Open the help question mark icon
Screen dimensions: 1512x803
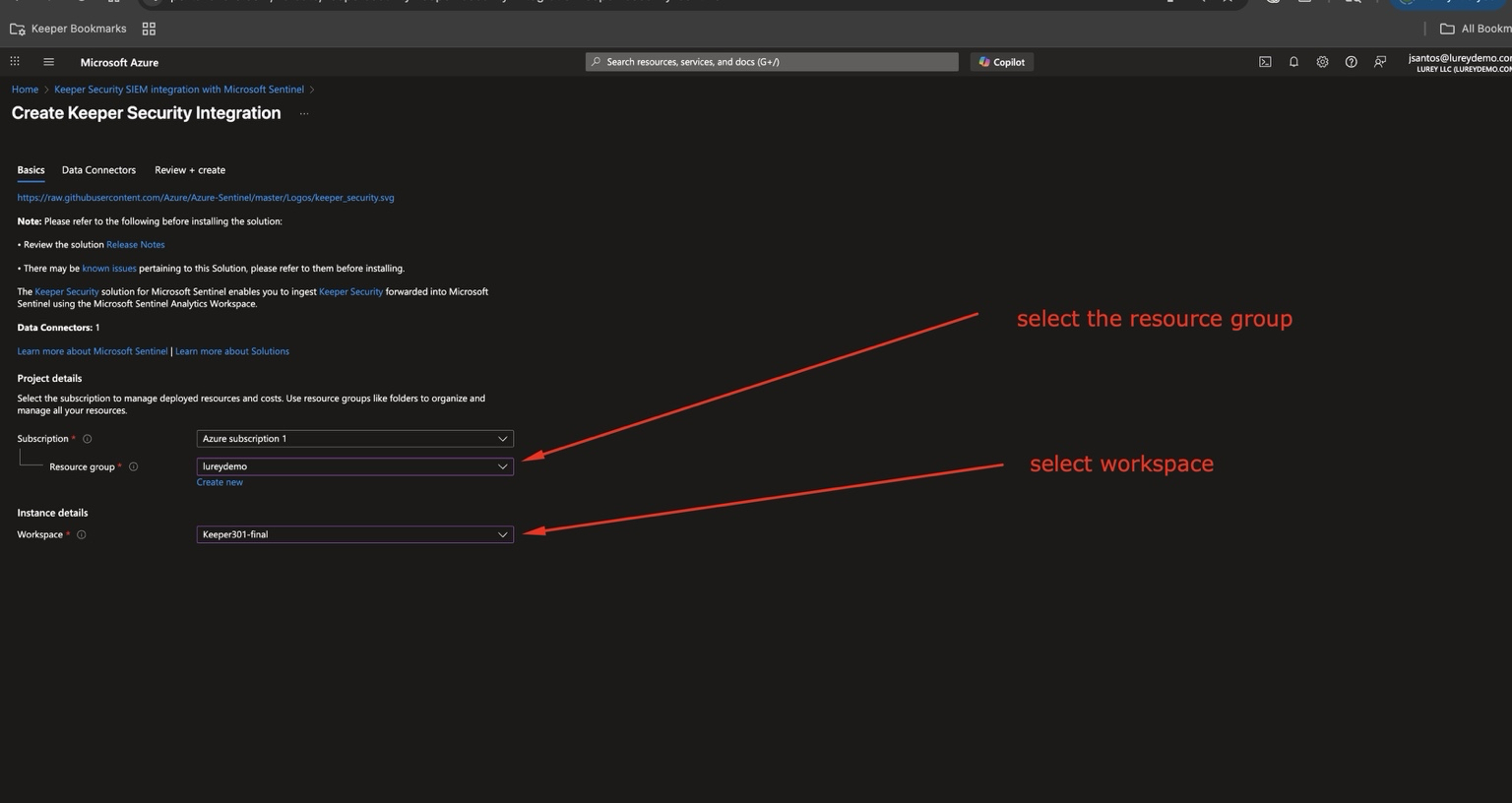click(x=1351, y=62)
